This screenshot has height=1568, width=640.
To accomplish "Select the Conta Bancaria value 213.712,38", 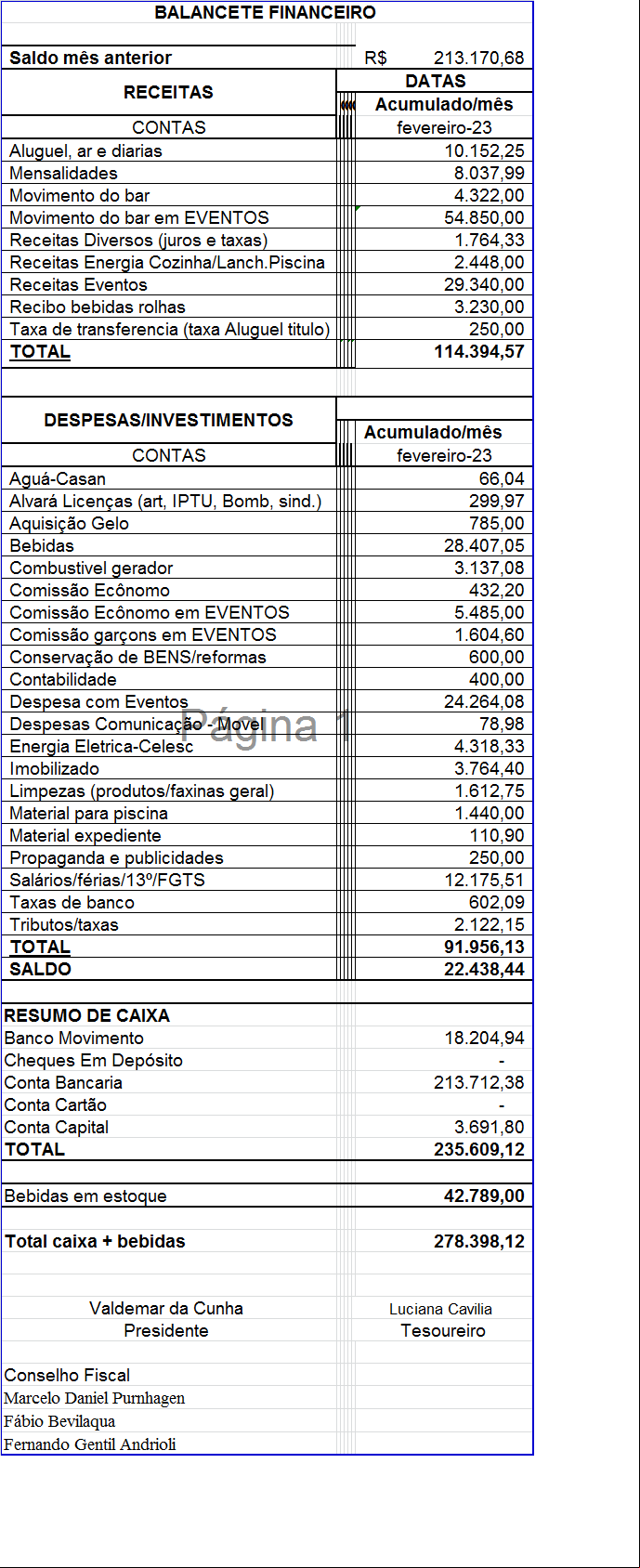I will (x=478, y=1082).
